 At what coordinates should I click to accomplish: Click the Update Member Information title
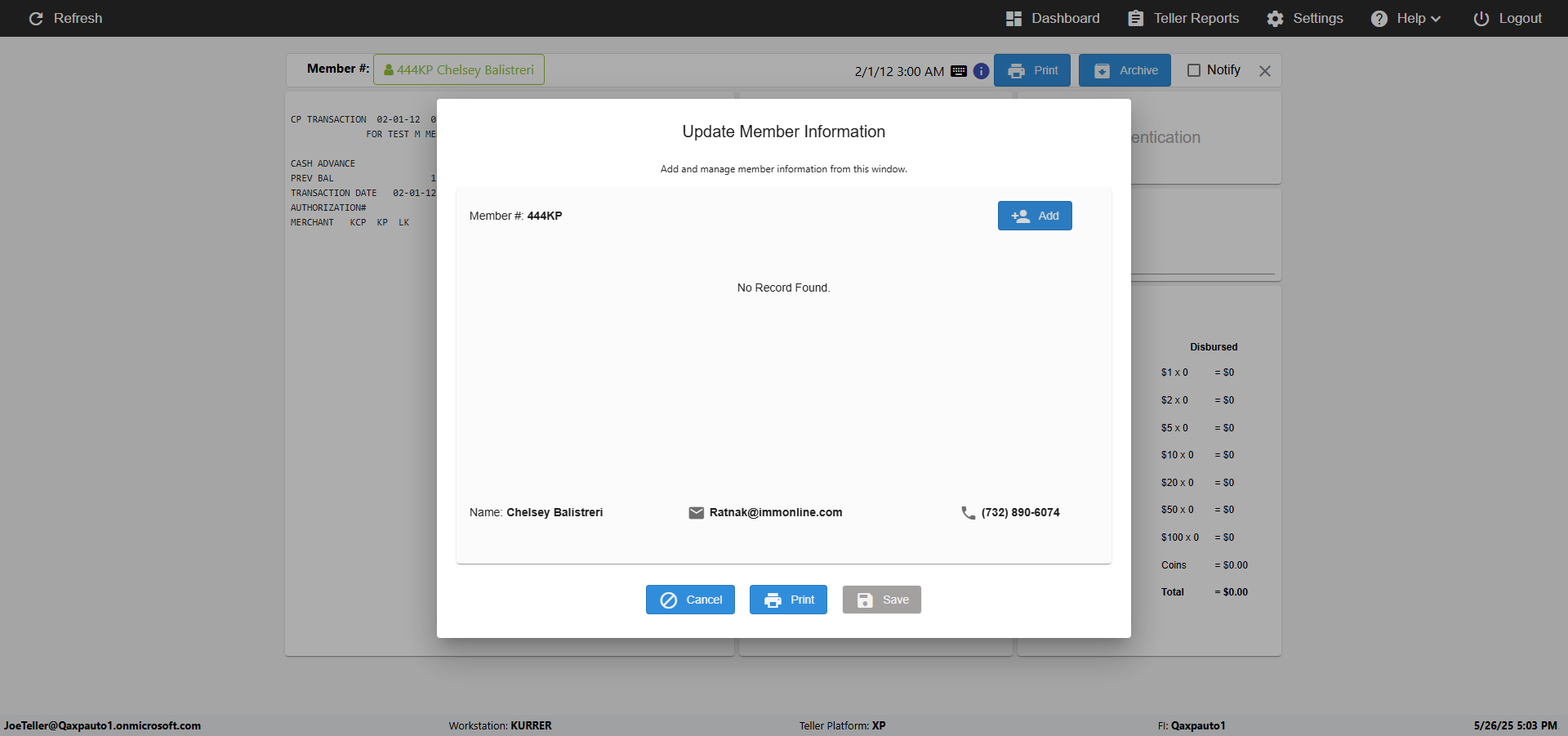[784, 132]
